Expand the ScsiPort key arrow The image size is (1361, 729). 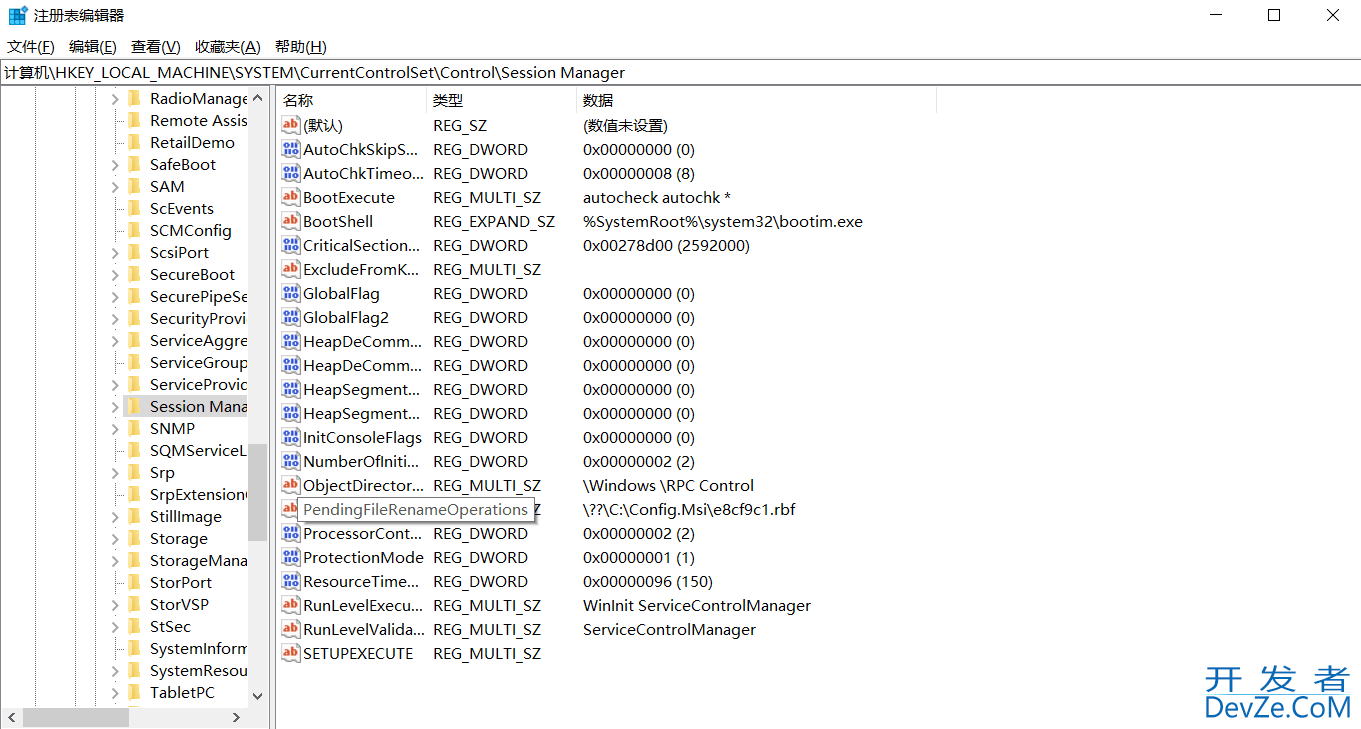tap(114, 252)
